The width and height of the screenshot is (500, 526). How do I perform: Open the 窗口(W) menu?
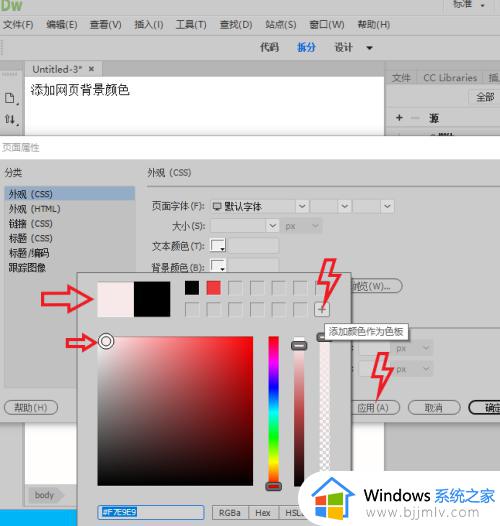click(x=327, y=24)
